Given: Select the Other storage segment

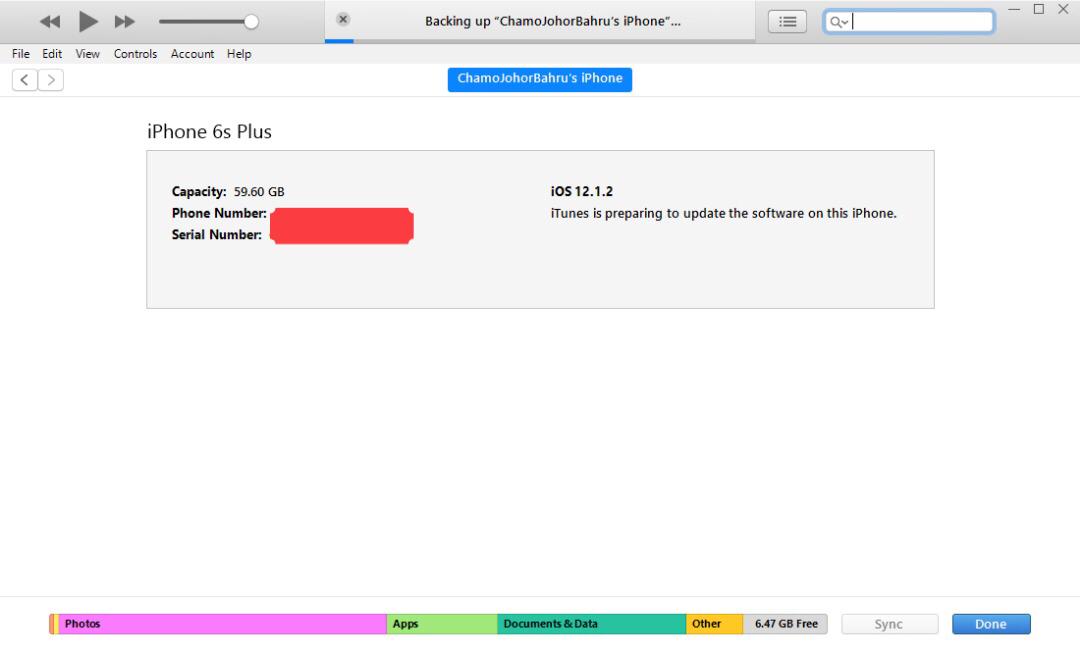Looking at the screenshot, I should click(714, 624).
